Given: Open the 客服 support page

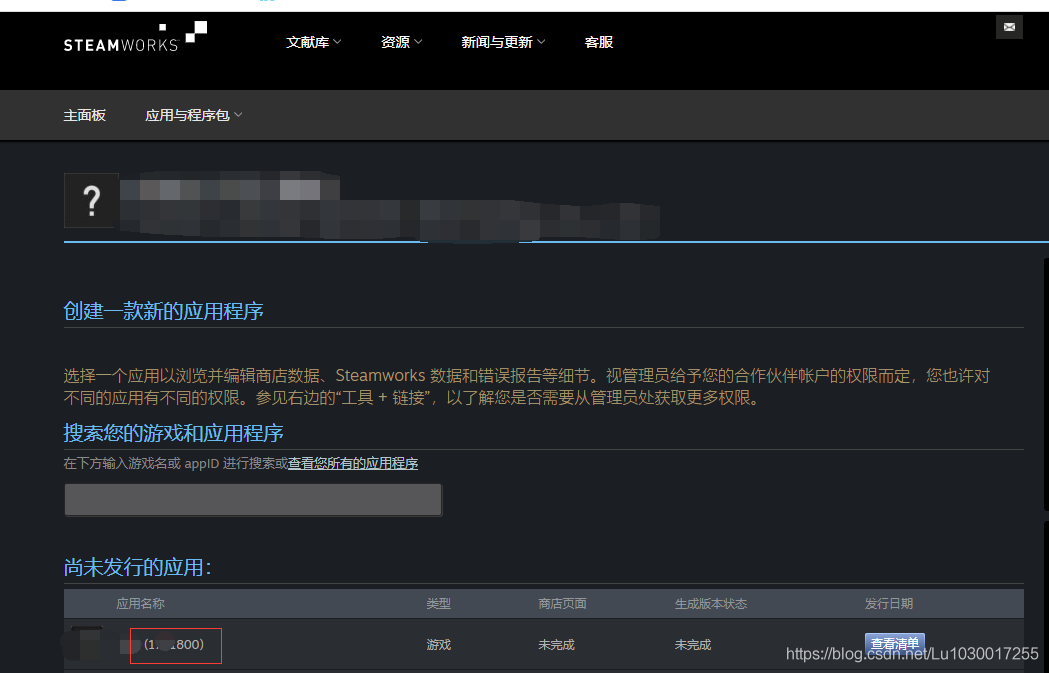Looking at the screenshot, I should [599, 42].
